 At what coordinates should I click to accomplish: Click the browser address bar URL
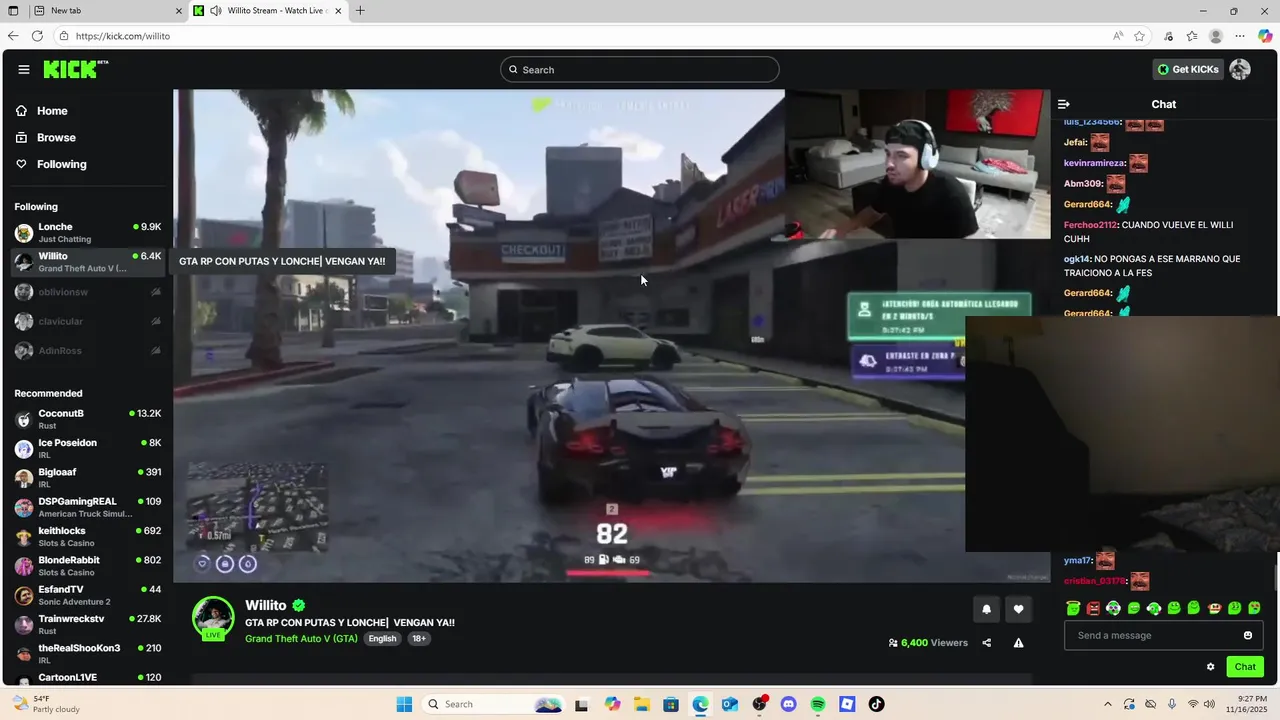coord(122,36)
